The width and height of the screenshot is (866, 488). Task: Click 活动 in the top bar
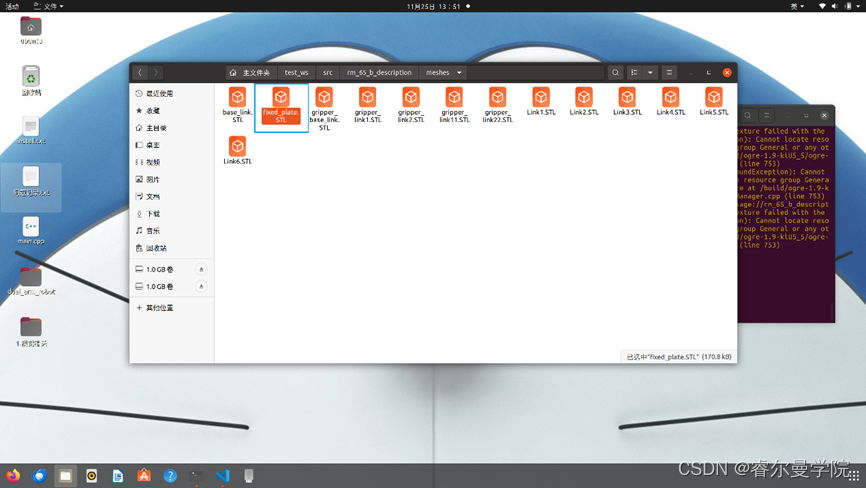[12, 6]
